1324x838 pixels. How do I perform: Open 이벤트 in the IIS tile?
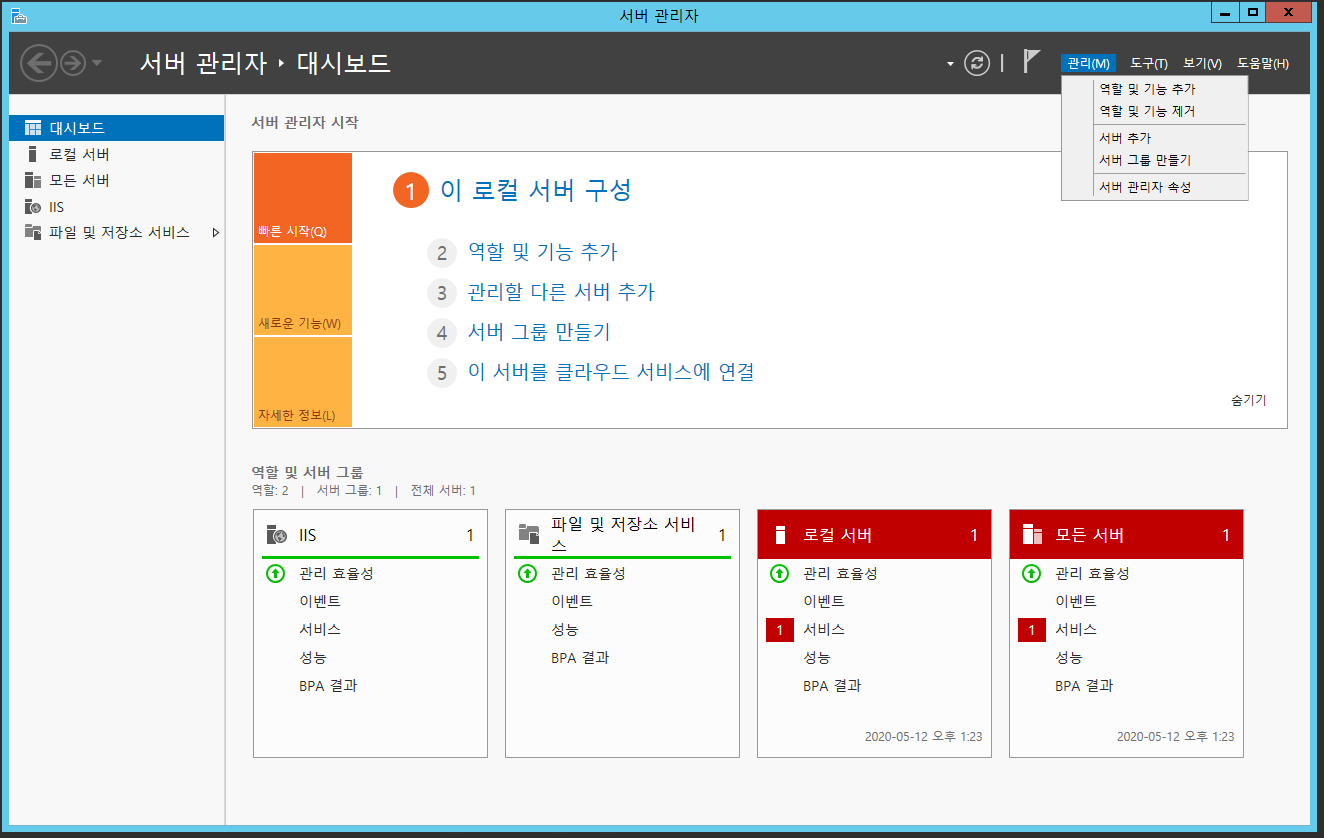pos(320,601)
